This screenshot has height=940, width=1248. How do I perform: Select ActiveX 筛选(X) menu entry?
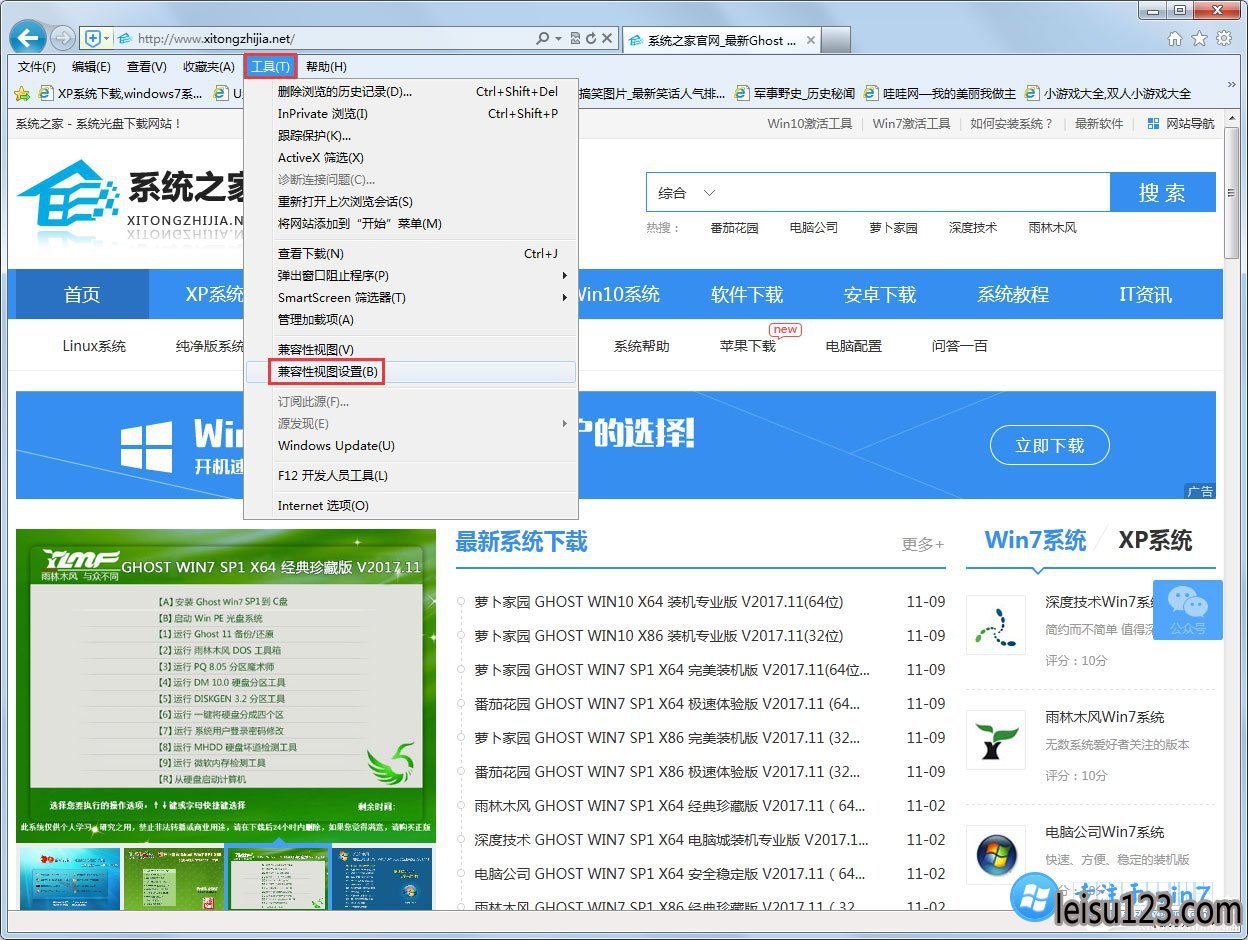click(x=411, y=157)
